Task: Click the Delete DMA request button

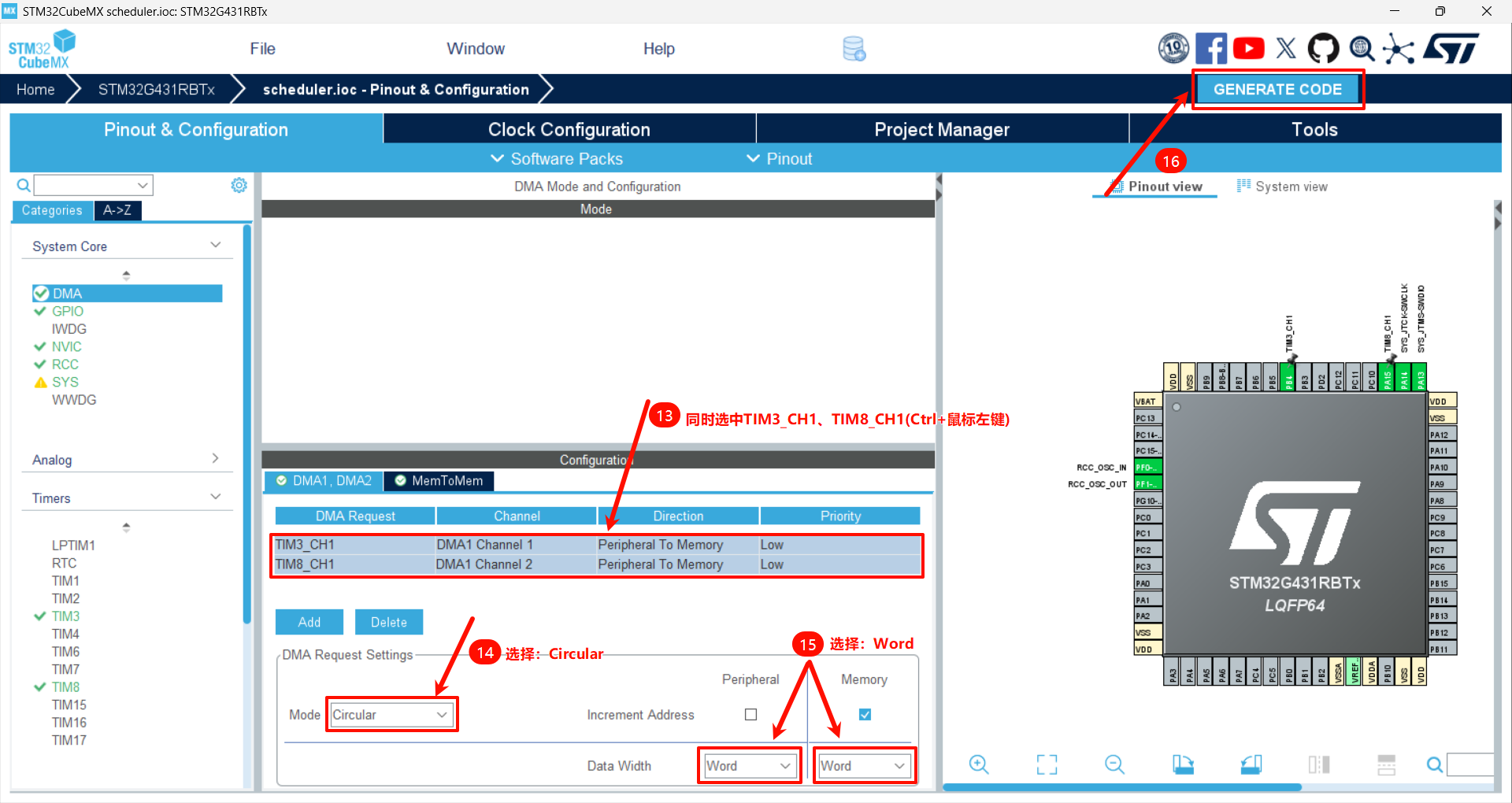Action: pos(389,622)
